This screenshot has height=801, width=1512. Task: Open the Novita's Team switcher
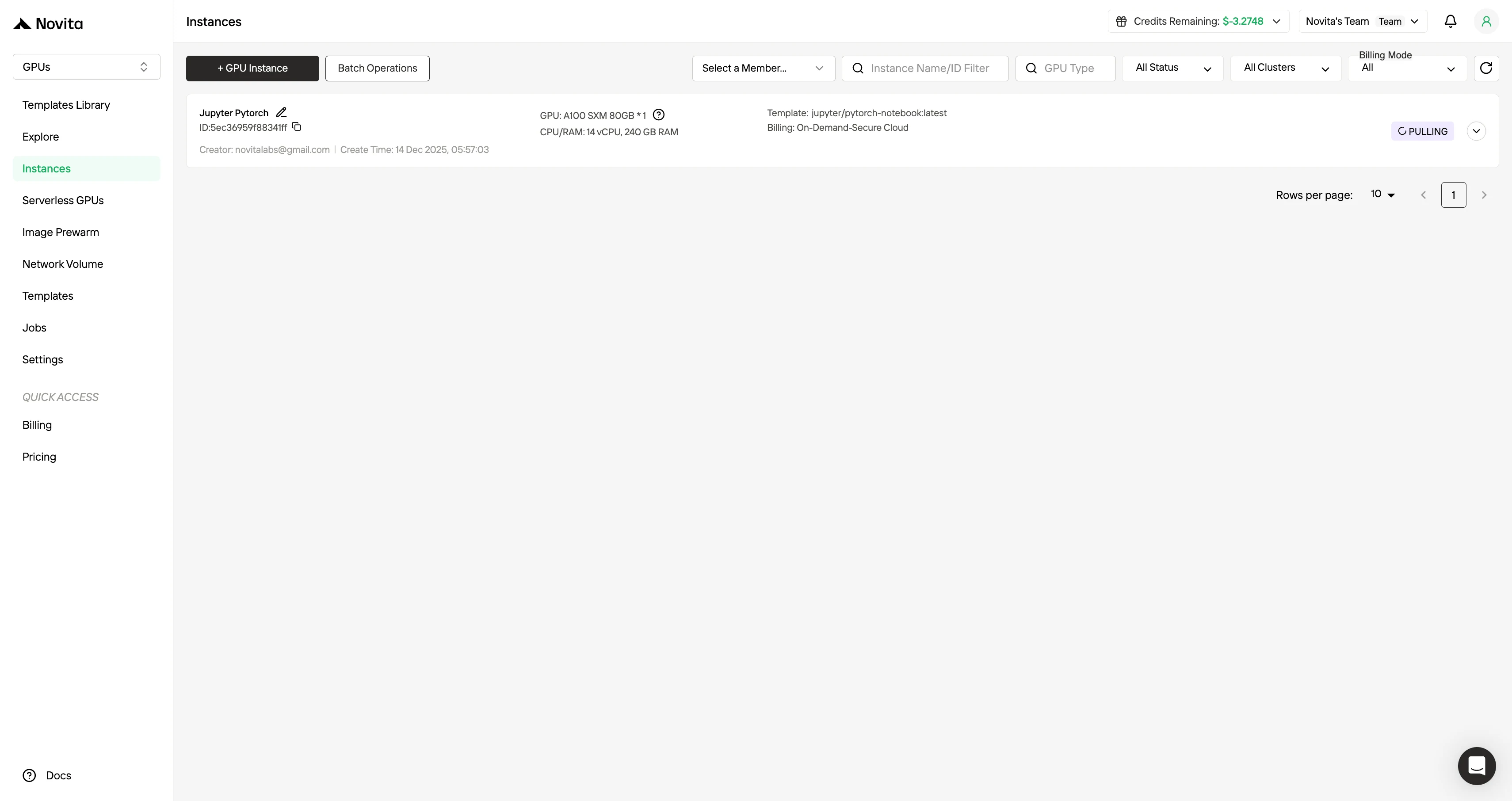point(1362,21)
